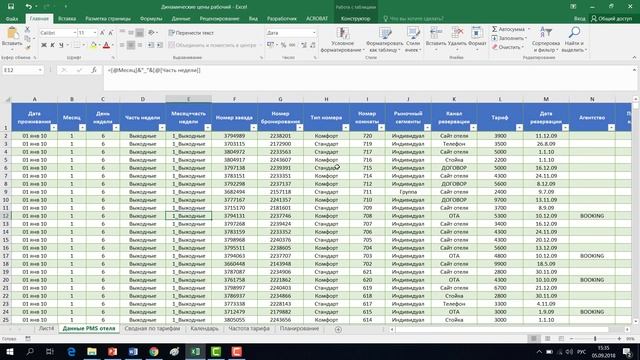Viewport: 640px width, 360px height.
Task: Switch to 'Сводная по тарифам' sheet
Action: pyautogui.click(x=152, y=329)
